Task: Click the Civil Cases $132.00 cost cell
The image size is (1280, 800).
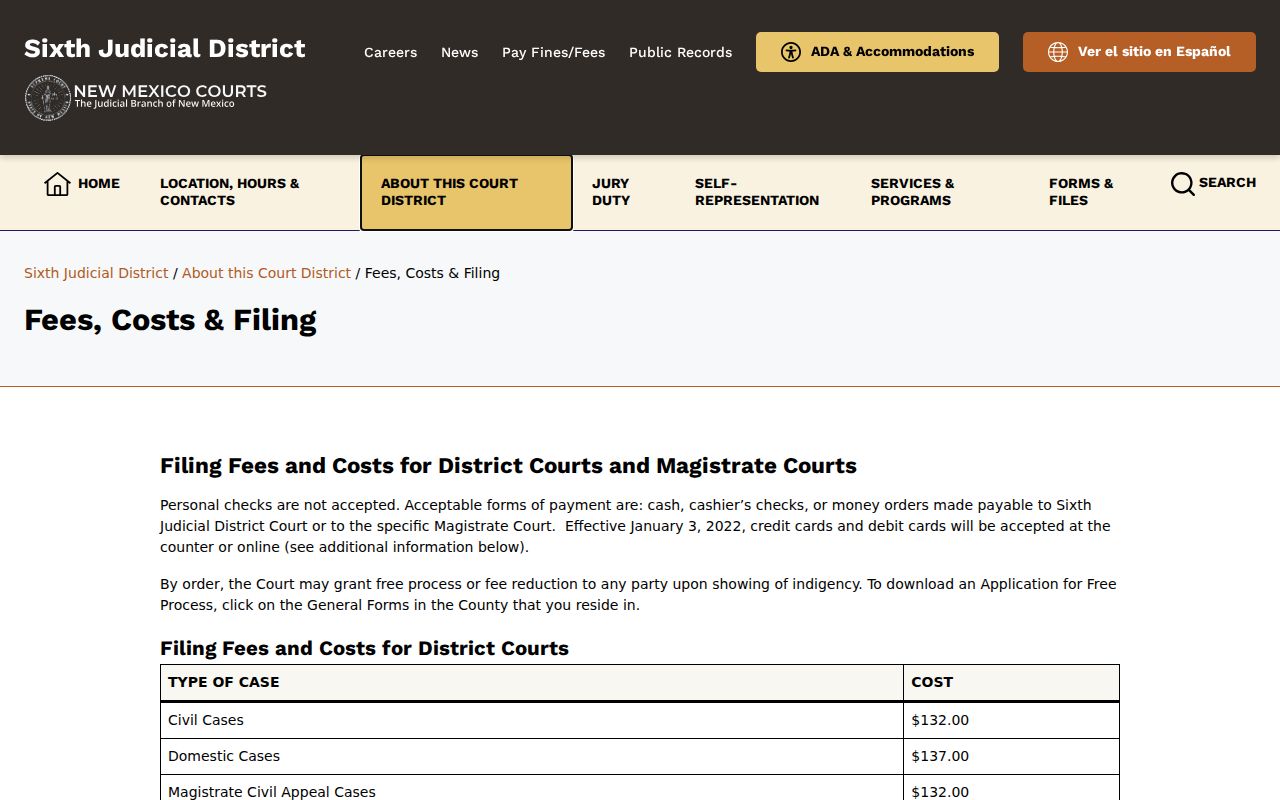Action: 1011,720
